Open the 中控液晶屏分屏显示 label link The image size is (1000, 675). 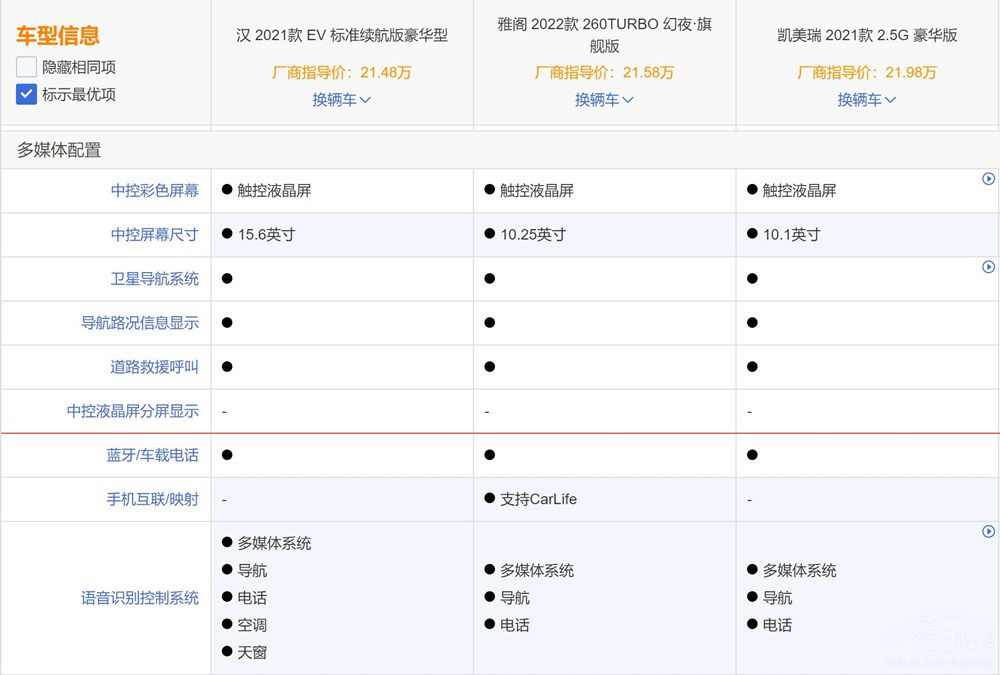133,411
